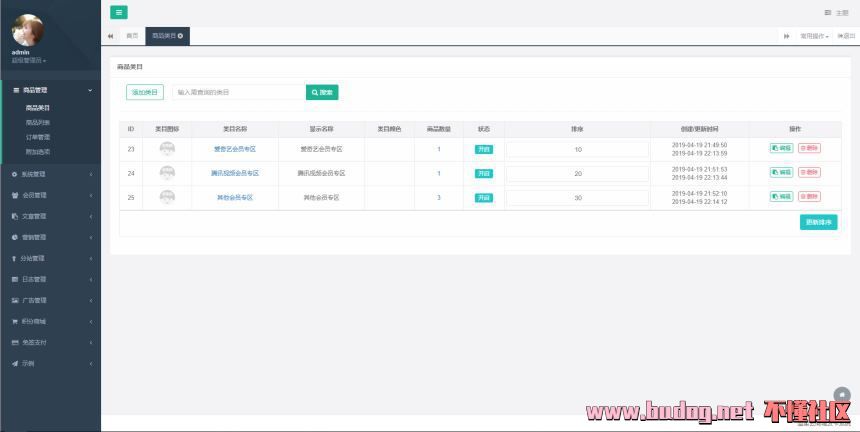Switch to the 首页 tab
Image resolution: width=860 pixels, height=432 pixels.
(x=132, y=36)
